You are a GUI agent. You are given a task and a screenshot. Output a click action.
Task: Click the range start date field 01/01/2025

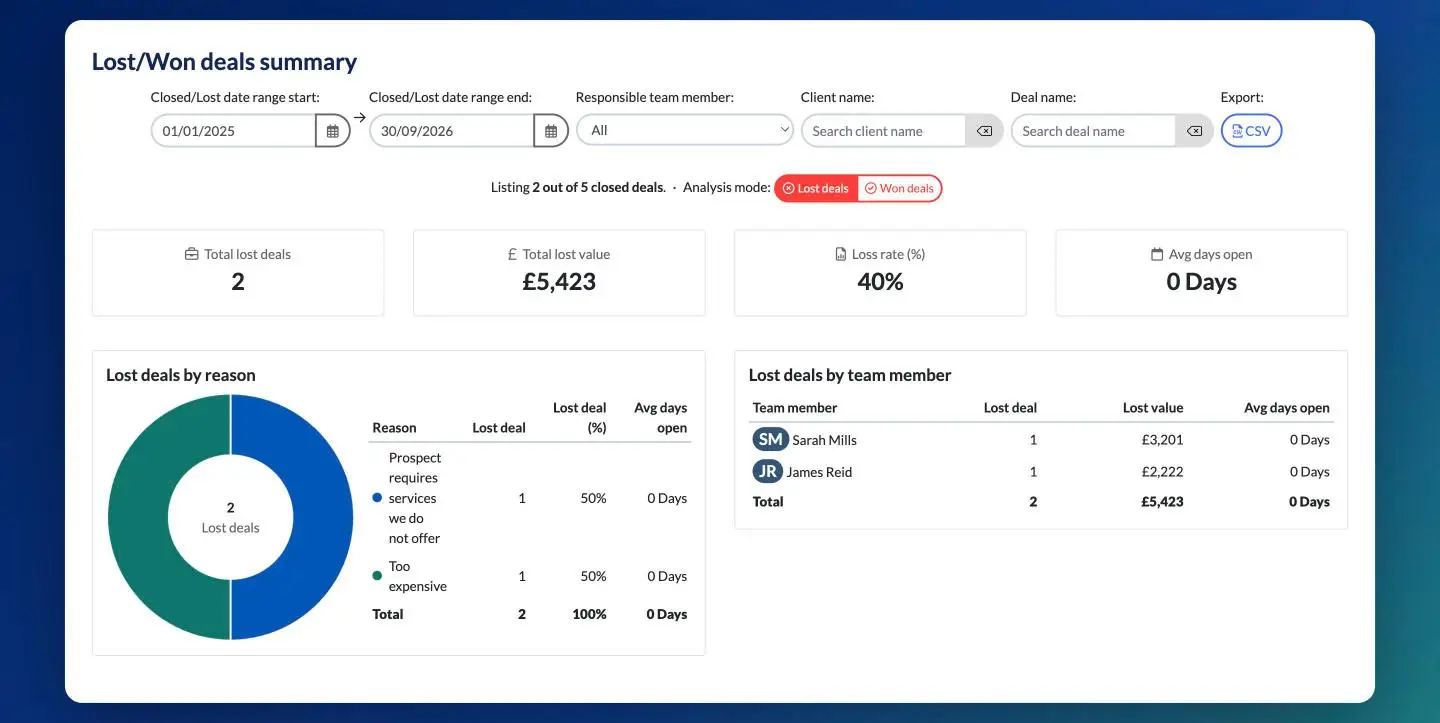pos(234,131)
